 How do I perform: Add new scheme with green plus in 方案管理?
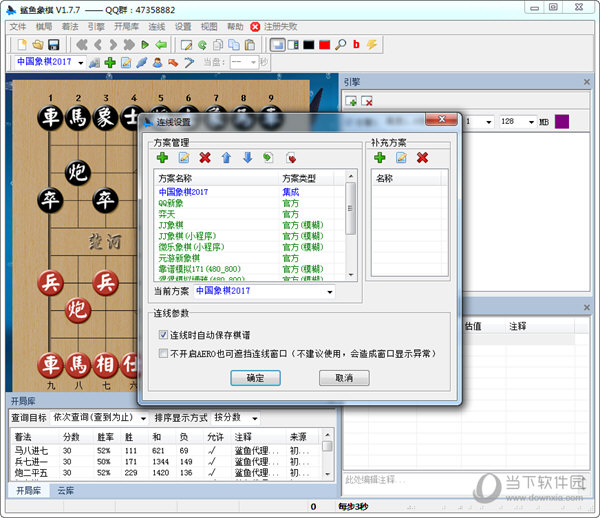point(162,157)
